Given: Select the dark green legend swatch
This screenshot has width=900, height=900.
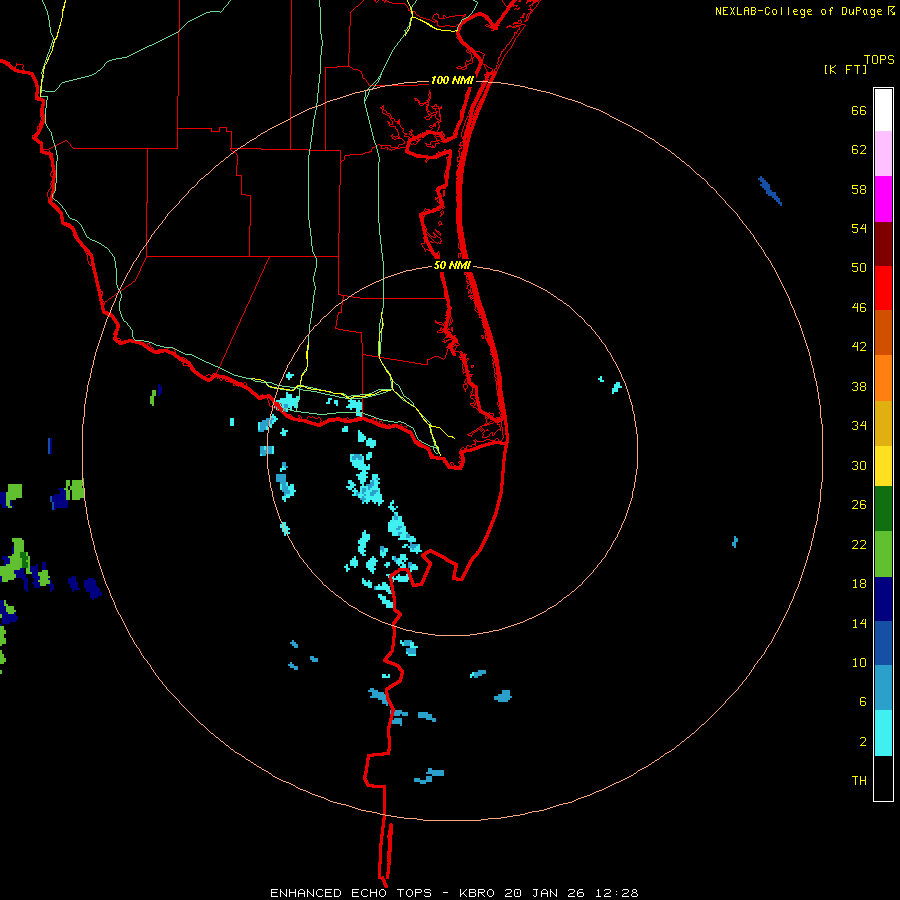Looking at the screenshot, I should coord(883,509).
